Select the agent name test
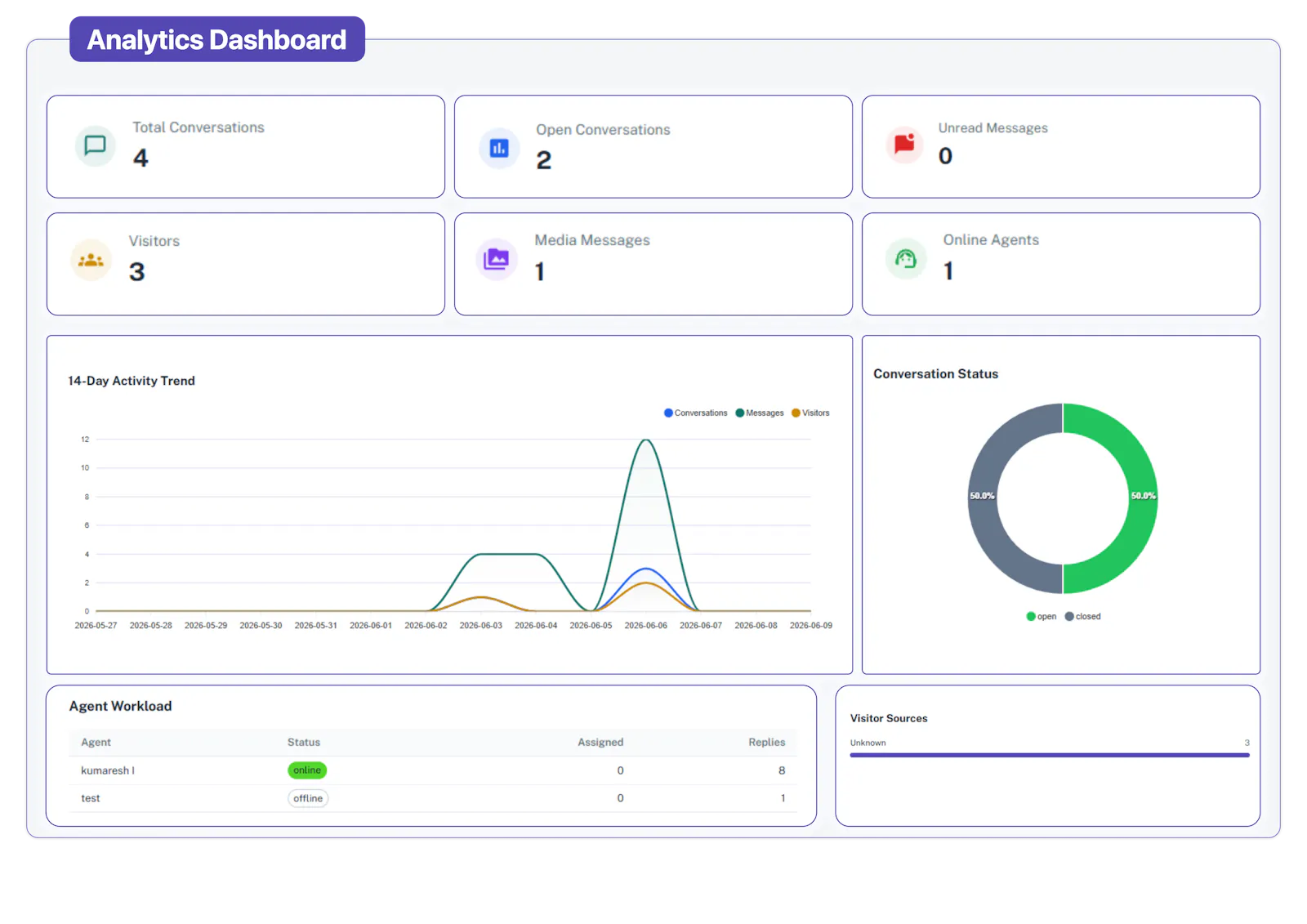The image size is (1307, 924). pos(91,798)
